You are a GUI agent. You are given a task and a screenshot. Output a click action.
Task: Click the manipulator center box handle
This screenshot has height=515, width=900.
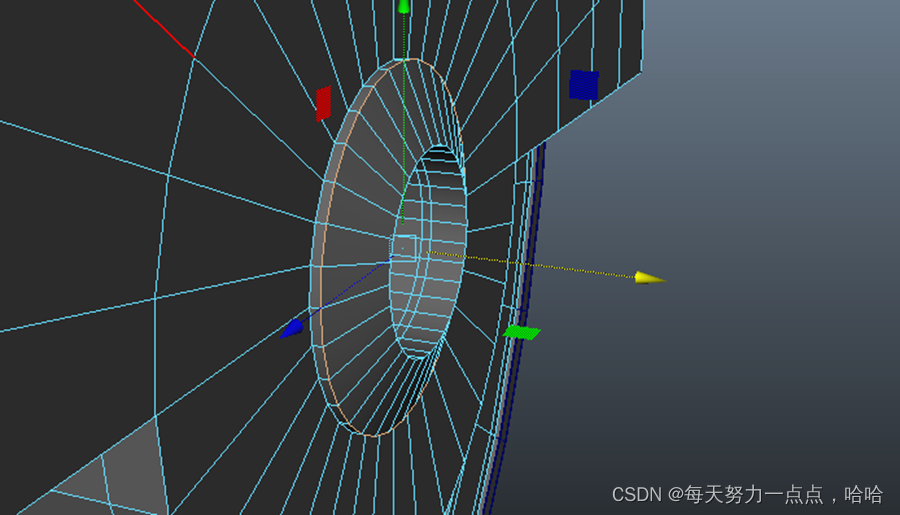pyautogui.click(x=403, y=247)
